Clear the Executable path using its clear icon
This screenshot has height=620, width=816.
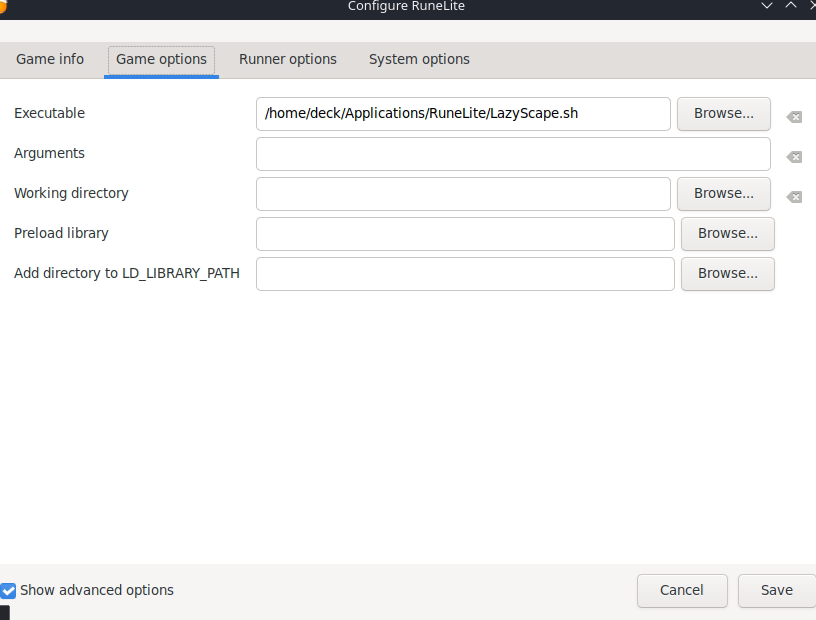pos(793,117)
